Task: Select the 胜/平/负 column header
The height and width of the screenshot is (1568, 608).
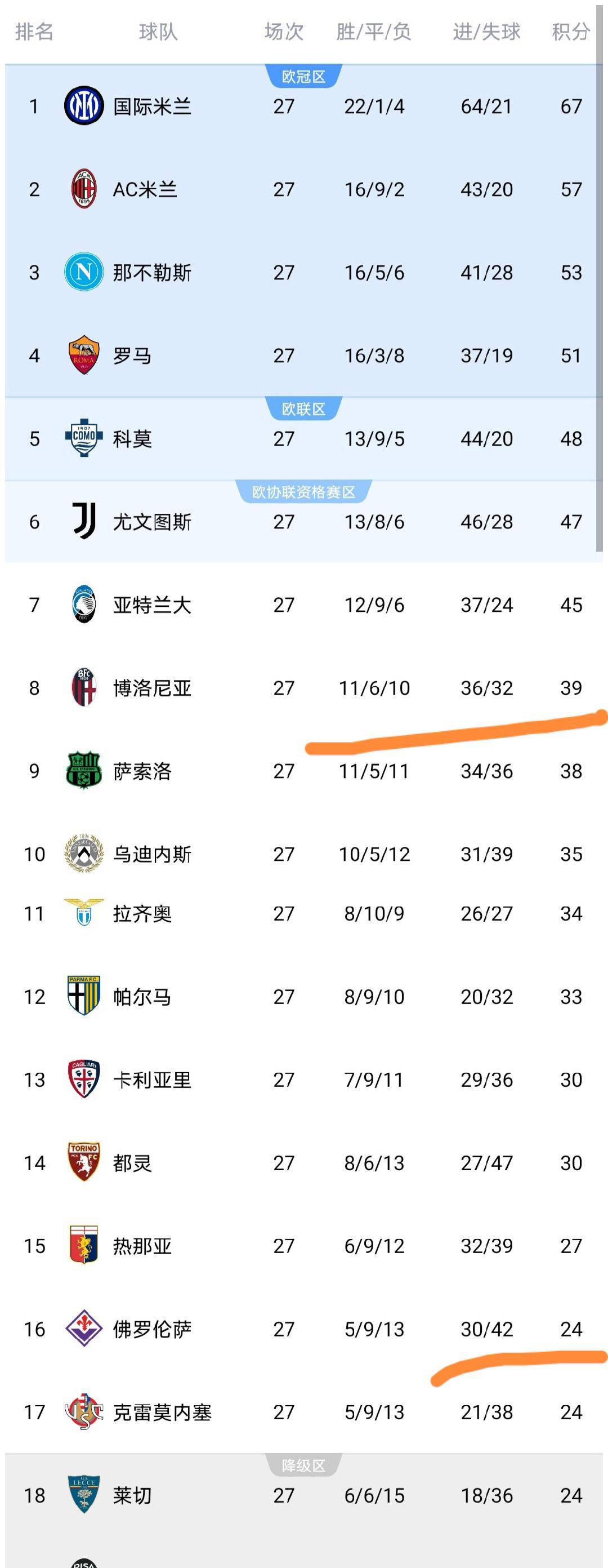Action: click(374, 32)
